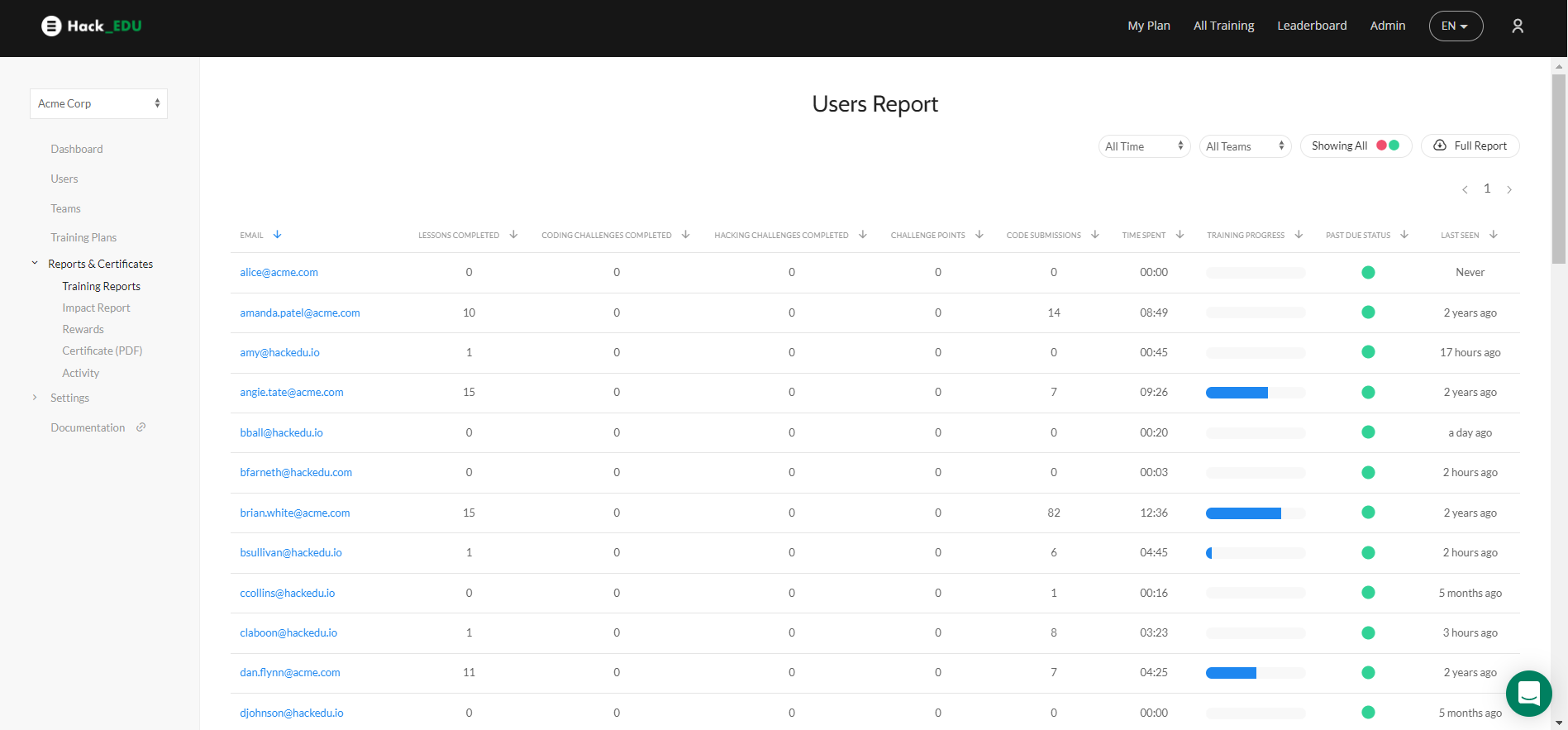Viewport: 1568px width, 730px height.
Task: Click the HackEDU logo
Action: 92,26
